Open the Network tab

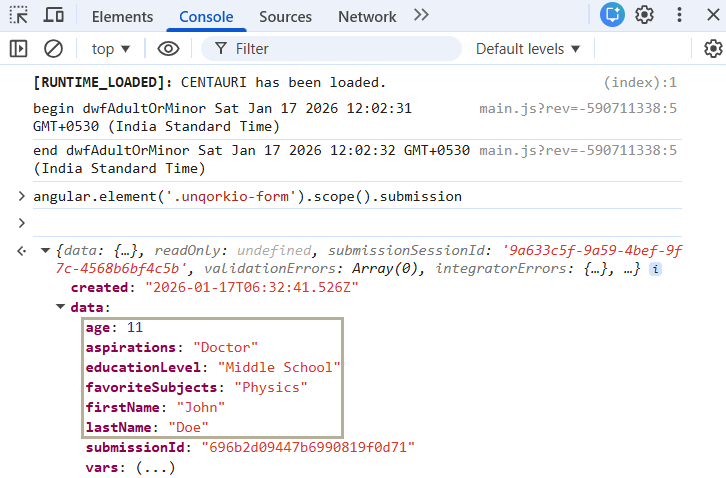click(367, 17)
